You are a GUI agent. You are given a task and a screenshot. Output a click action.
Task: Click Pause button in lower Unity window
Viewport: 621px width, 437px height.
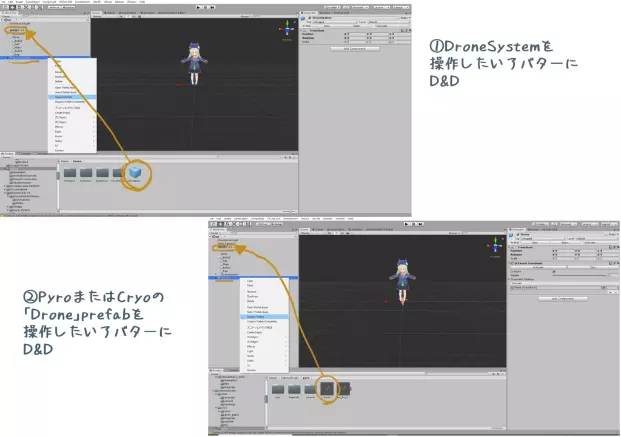pyautogui.click(x=414, y=224)
